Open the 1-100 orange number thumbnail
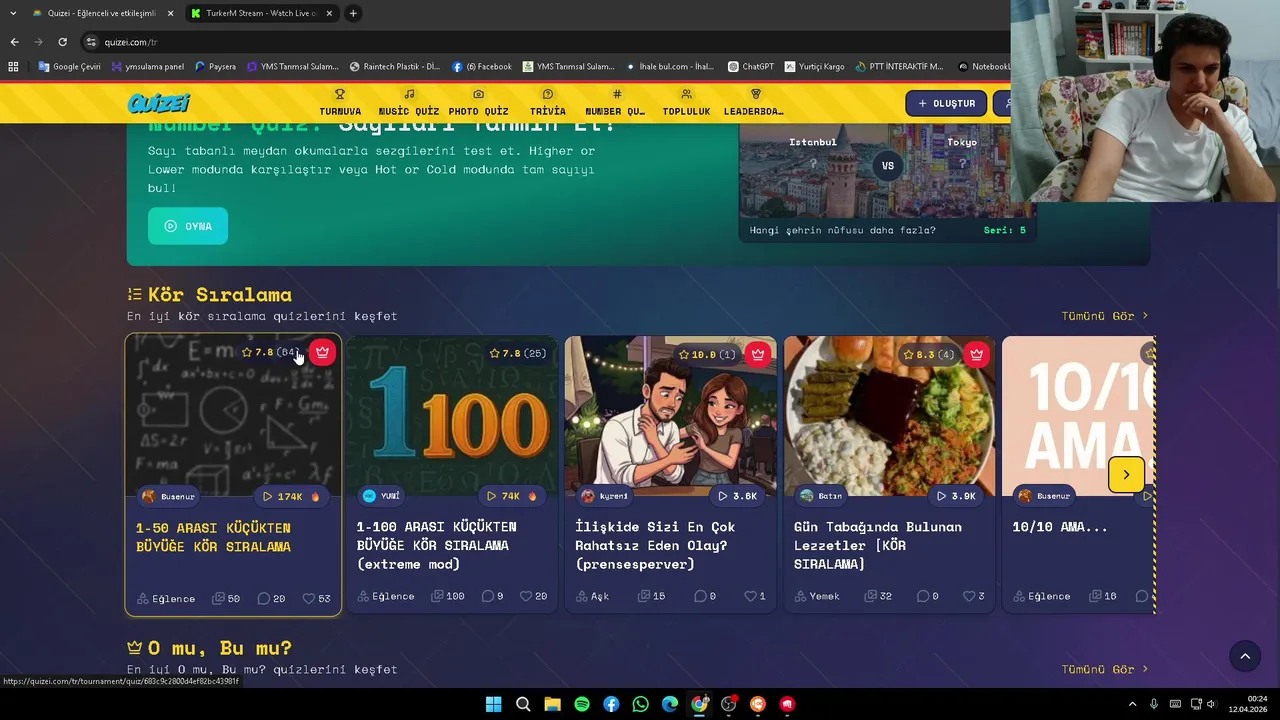 451,415
